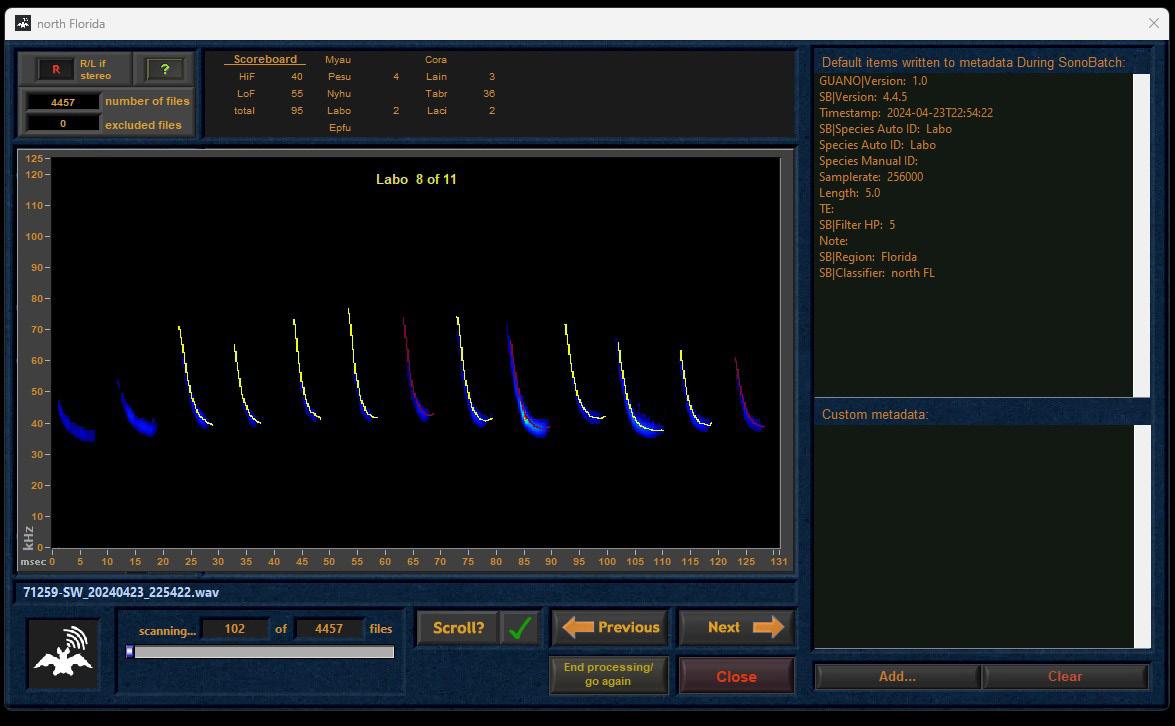Click End processing/go again button
This screenshot has height=726, width=1175.
(608, 674)
